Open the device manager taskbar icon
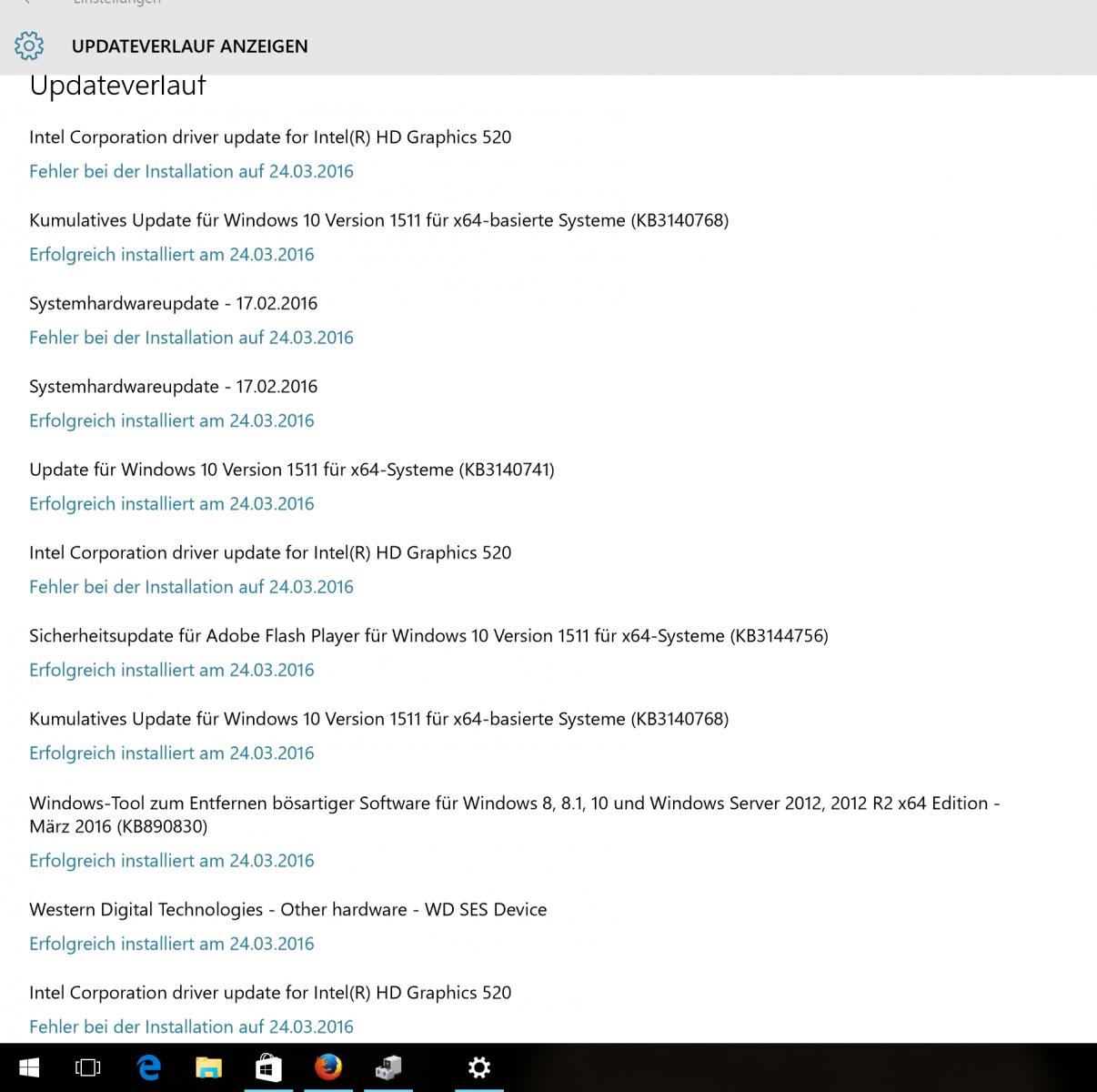This screenshot has width=1097, height=1092. pos(388,1067)
